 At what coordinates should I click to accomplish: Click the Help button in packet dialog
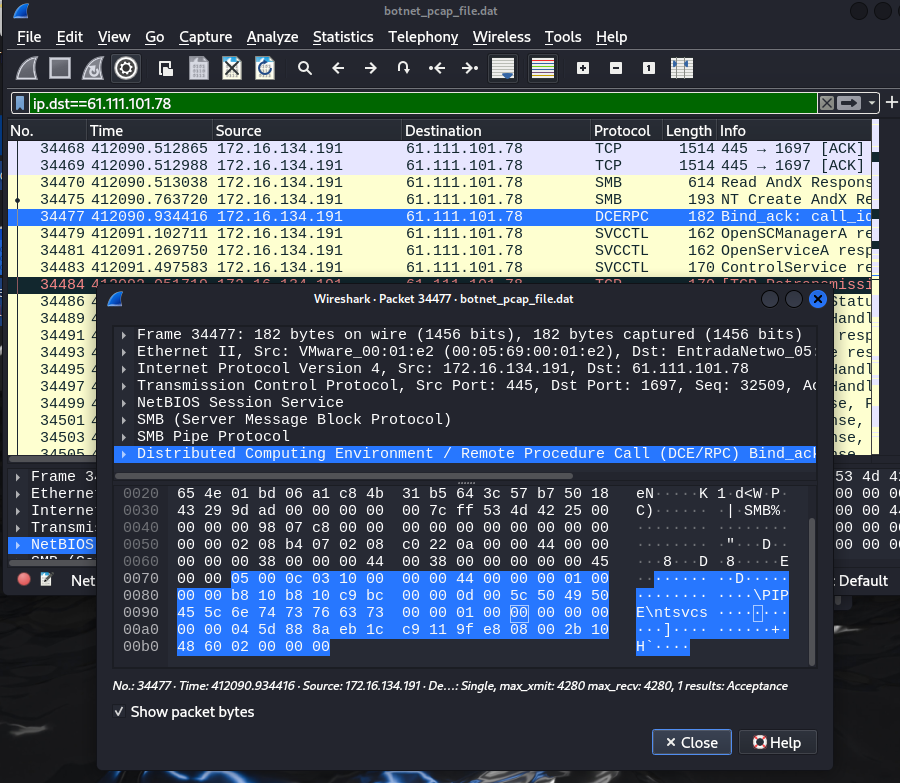[x=776, y=742]
